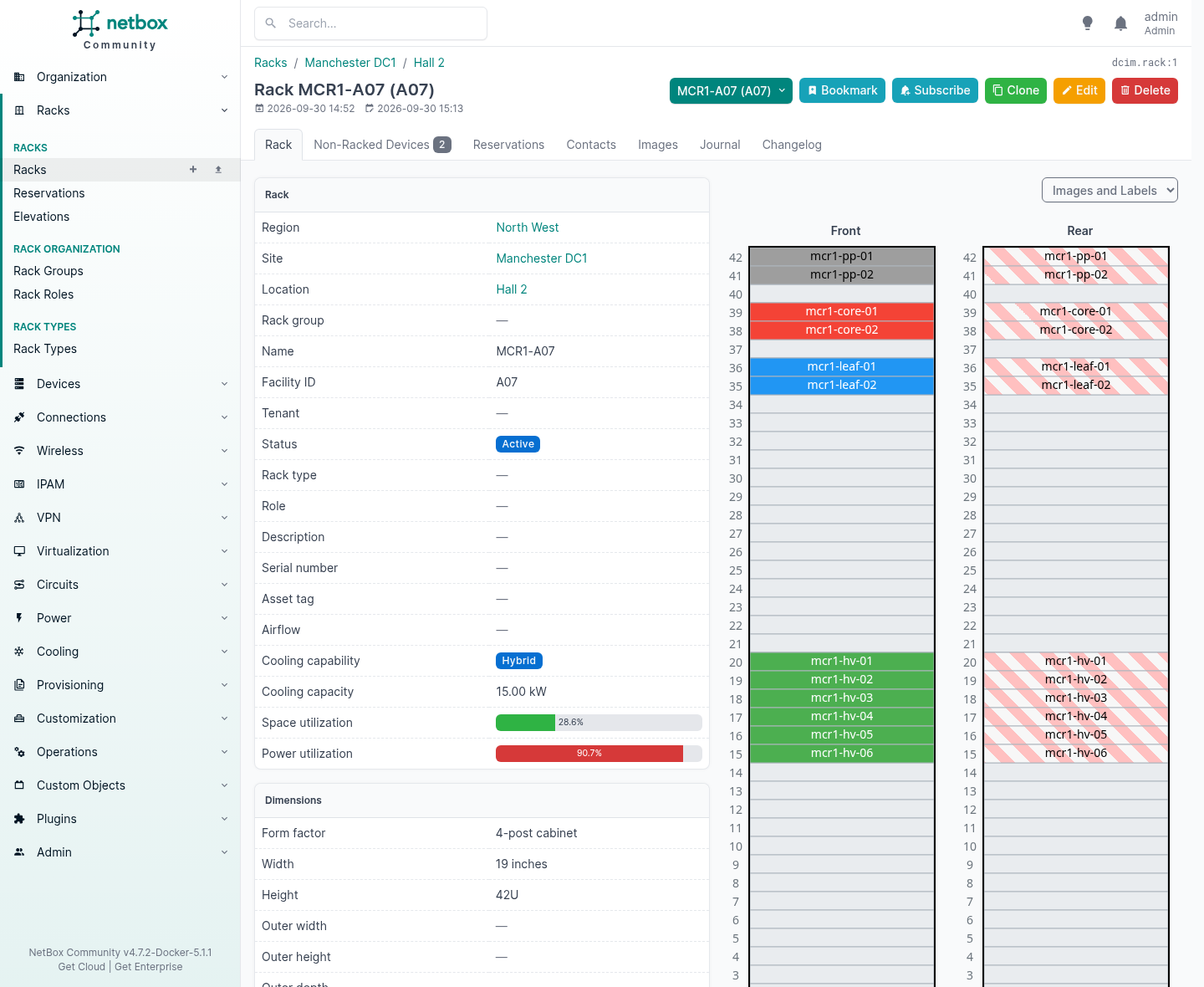Switch to the Non-Racked Devices tab
Screen dimensions: 1204x987
pos(382,145)
